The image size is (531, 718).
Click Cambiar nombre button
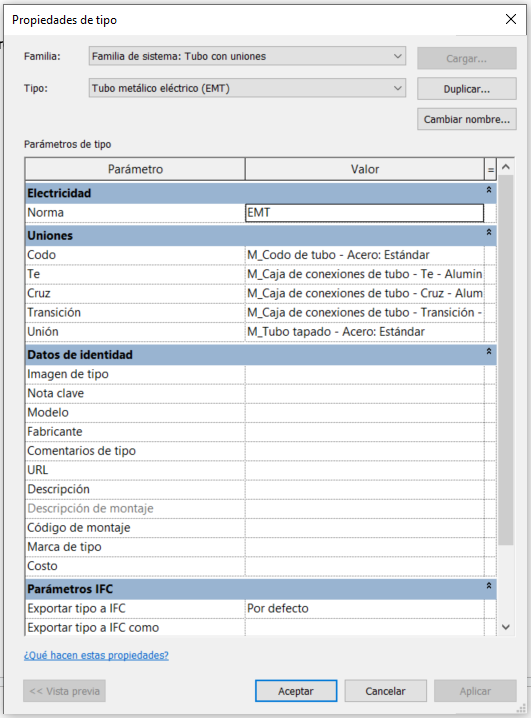tap(467, 119)
